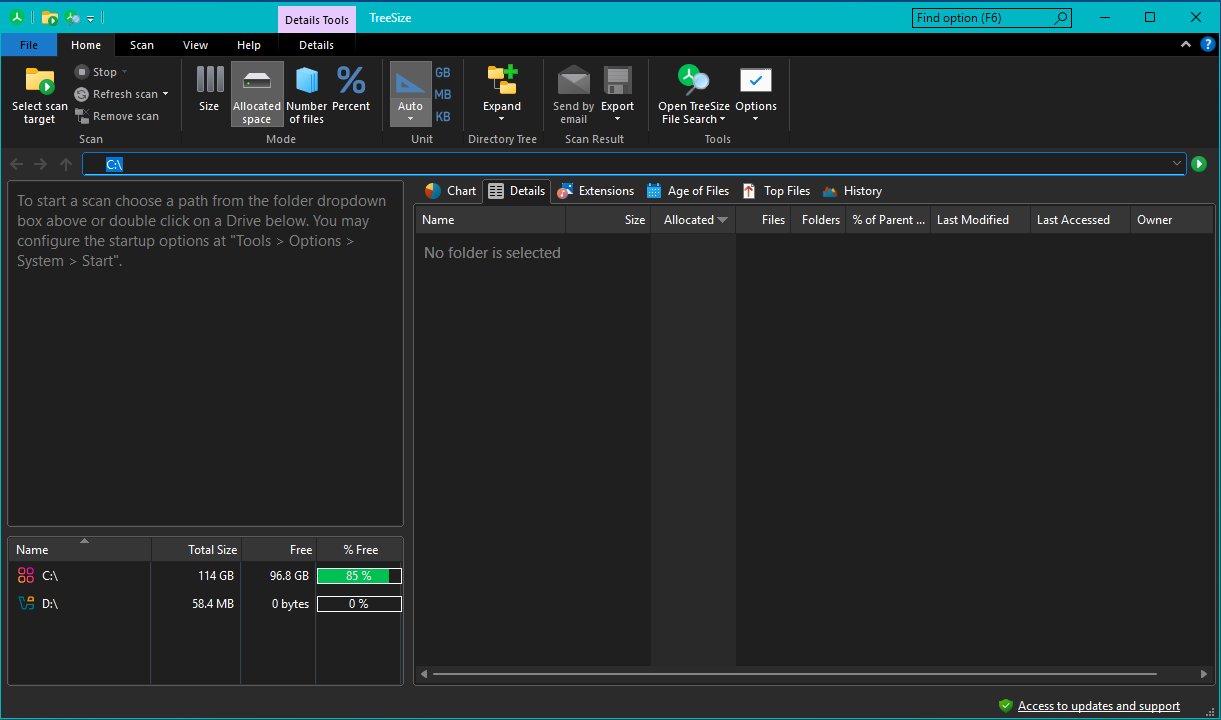This screenshot has height=720, width=1221.
Task: Select the Details view tab with table icon
Action: 517,191
